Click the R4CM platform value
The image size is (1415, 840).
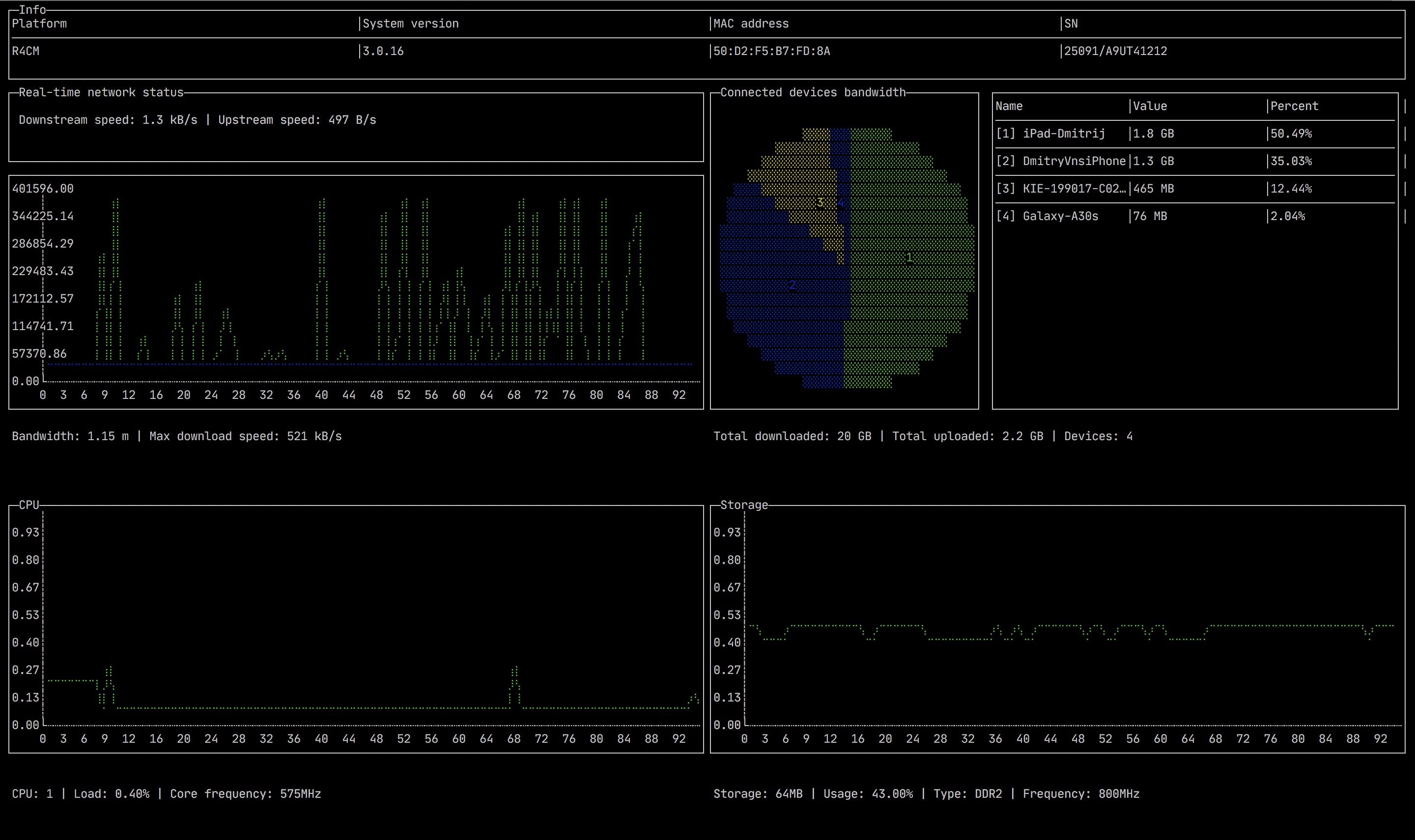coord(26,52)
